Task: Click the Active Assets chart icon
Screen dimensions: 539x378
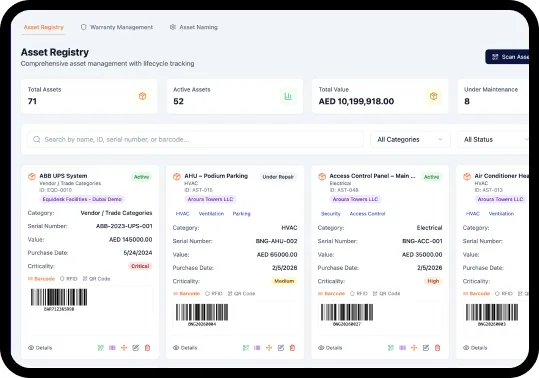Action: (x=288, y=96)
